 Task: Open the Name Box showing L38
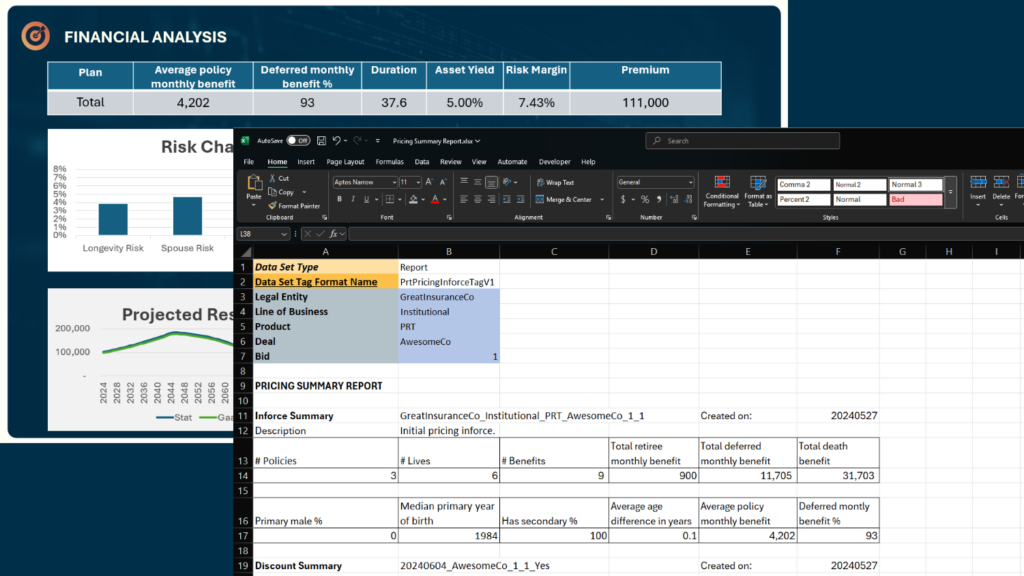coord(263,234)
